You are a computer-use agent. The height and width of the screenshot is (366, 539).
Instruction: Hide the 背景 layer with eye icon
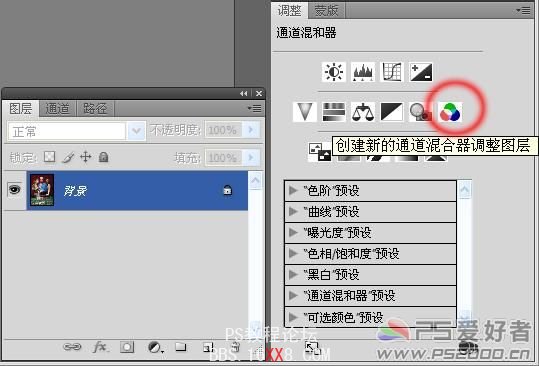(14, 189)
